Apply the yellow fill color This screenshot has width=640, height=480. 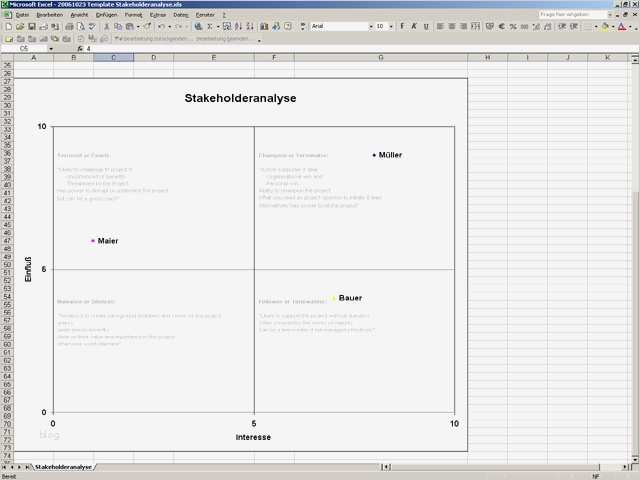point(605,27)
